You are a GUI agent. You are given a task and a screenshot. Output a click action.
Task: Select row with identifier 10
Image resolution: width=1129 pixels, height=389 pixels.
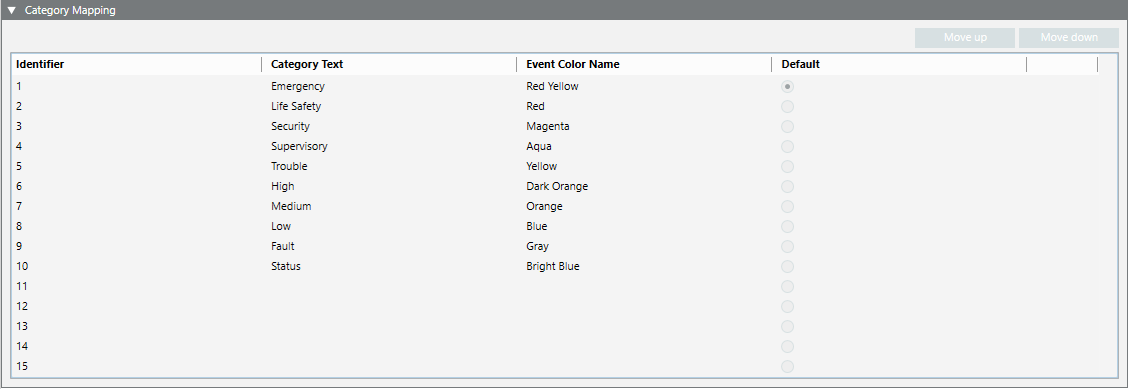554,267
